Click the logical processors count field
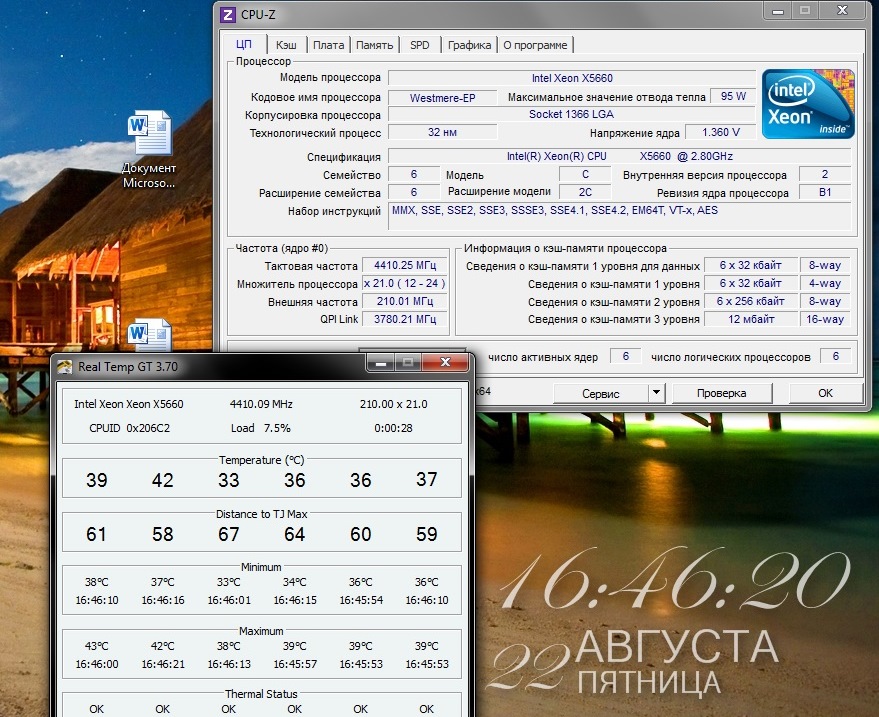The width and height of the screenshot is (879, 717). point(835,357)
